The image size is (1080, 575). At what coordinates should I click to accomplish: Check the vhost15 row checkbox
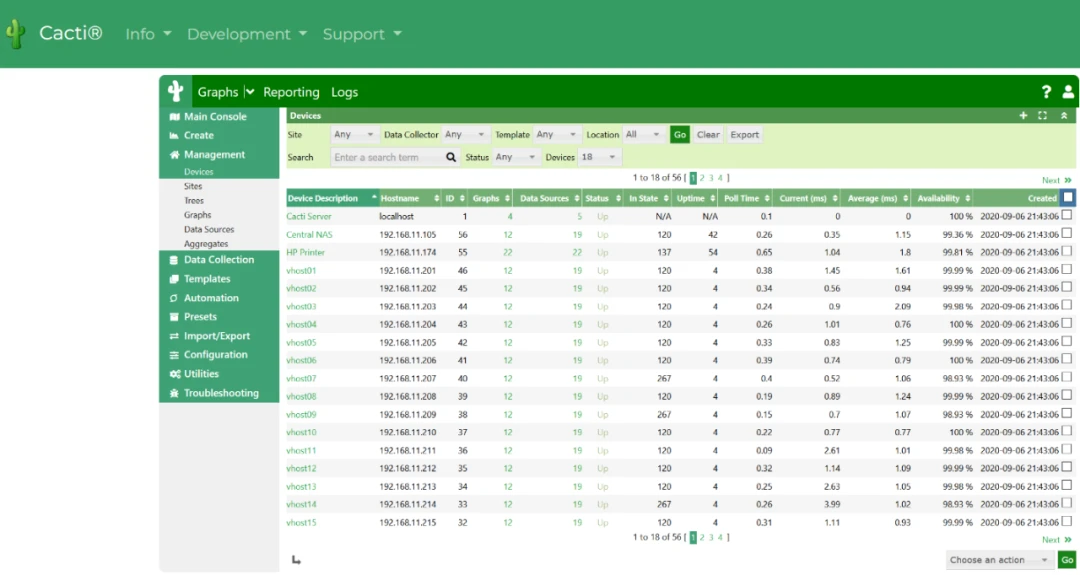(1067, 521)
